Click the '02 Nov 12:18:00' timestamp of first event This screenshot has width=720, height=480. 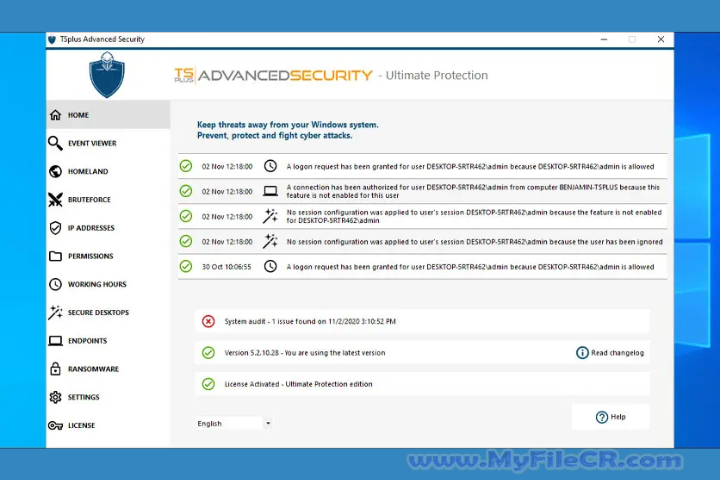click(227, 166)
